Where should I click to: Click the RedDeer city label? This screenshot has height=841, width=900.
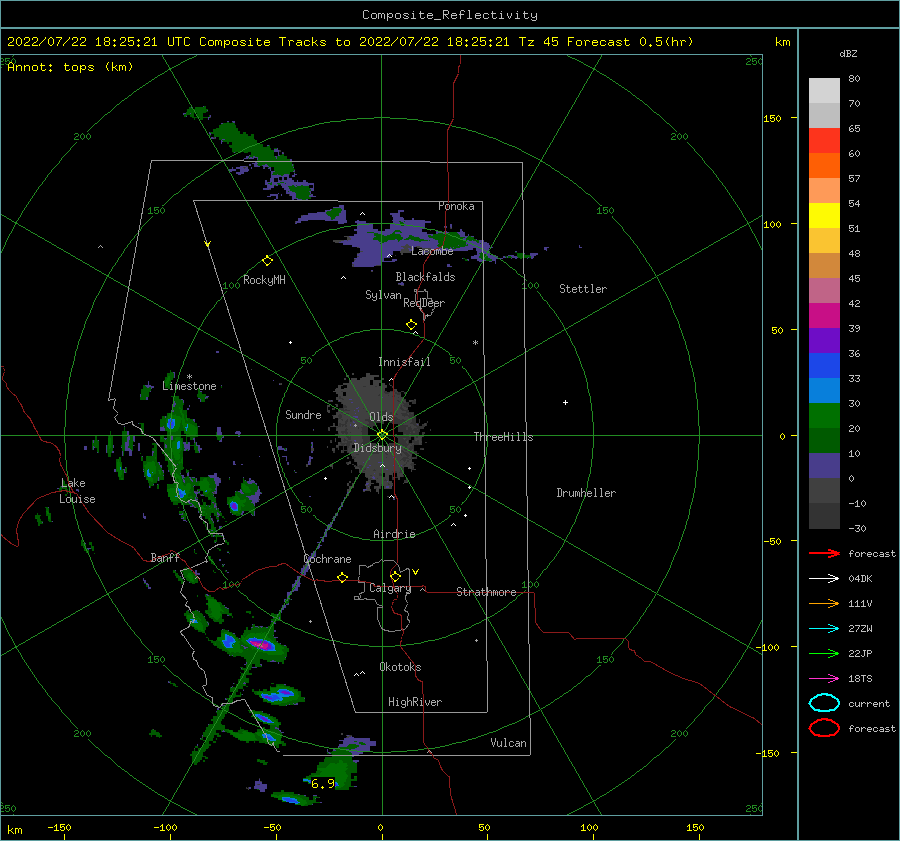(x=424, y=303)
